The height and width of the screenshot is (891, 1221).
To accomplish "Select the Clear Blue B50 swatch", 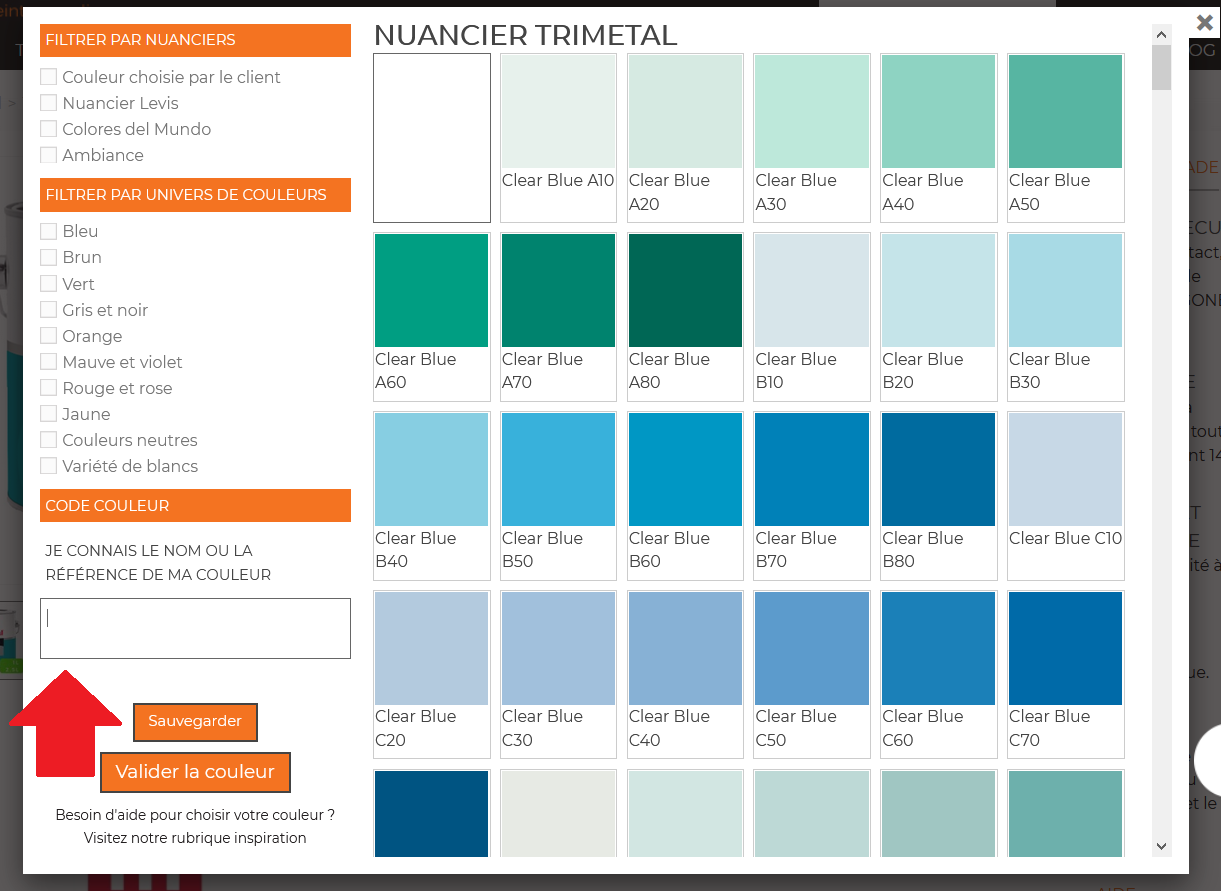I will click(x=558, y=470).
